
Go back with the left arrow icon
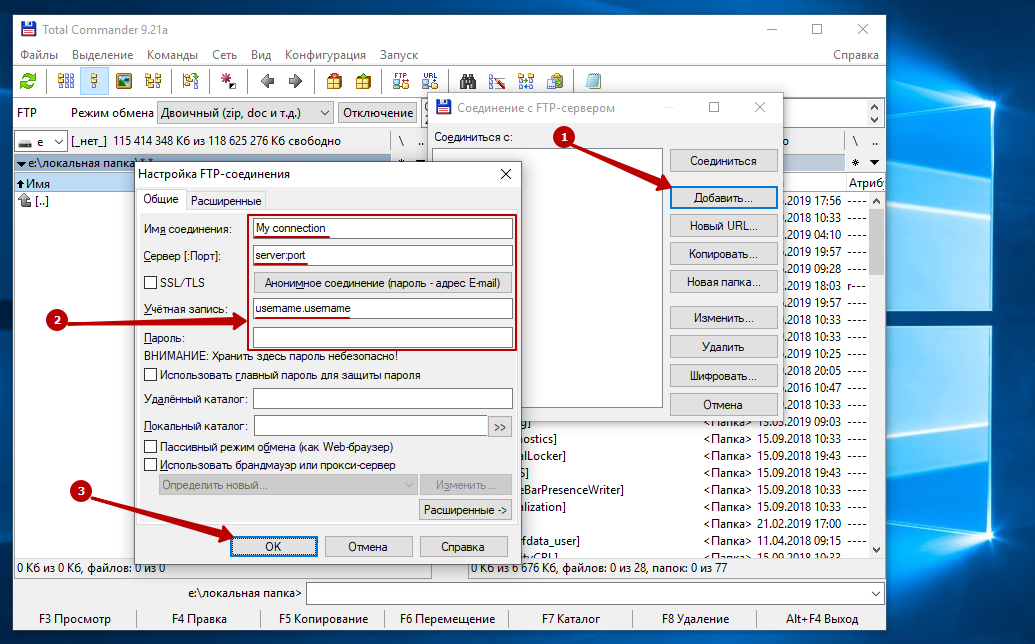tap(267, 81)
